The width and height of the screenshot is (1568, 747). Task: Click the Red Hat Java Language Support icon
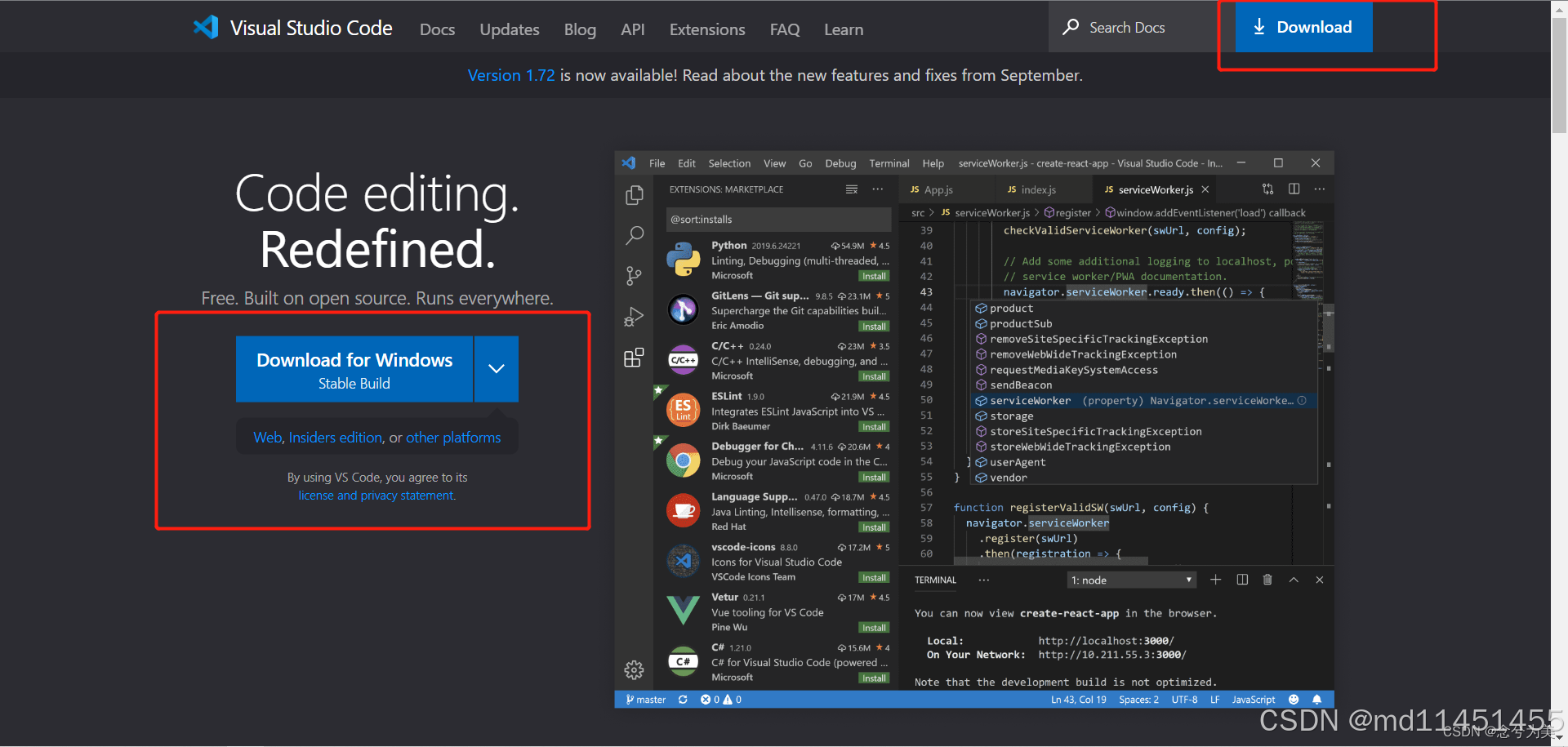click(684, 511)
